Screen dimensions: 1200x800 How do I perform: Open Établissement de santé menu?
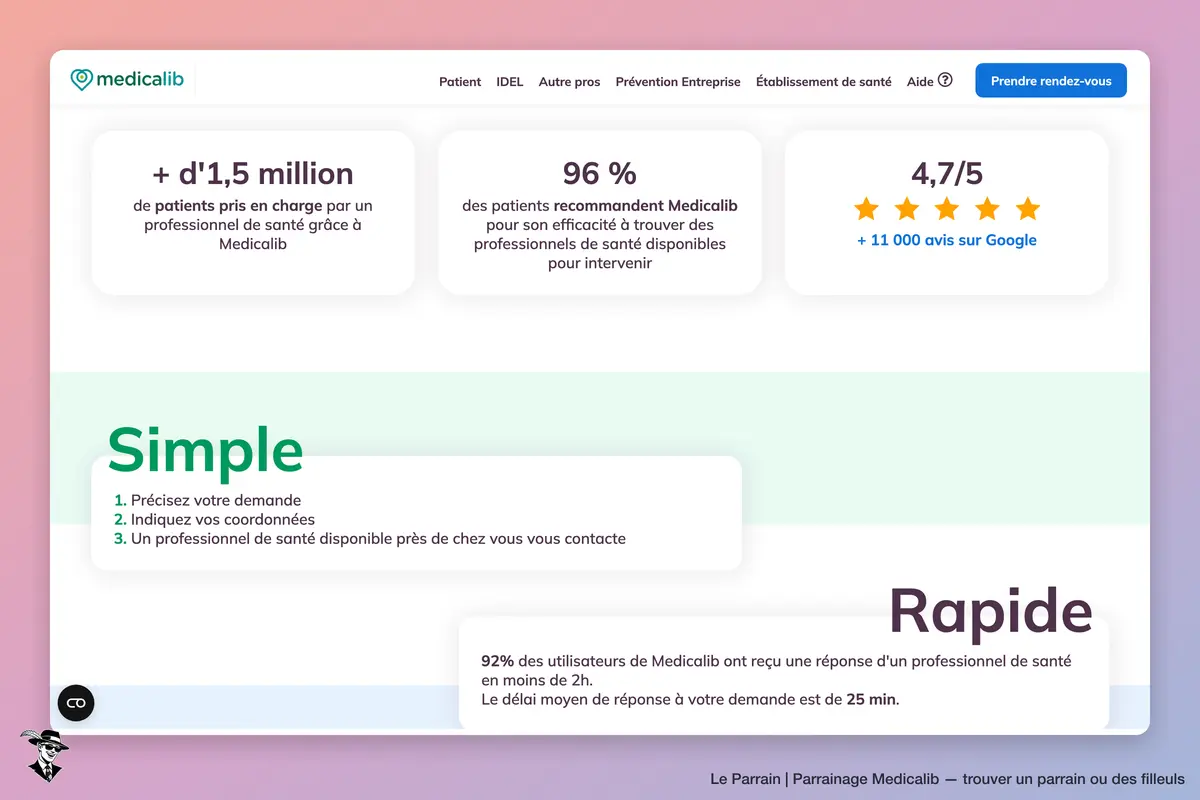coord(823,82)
